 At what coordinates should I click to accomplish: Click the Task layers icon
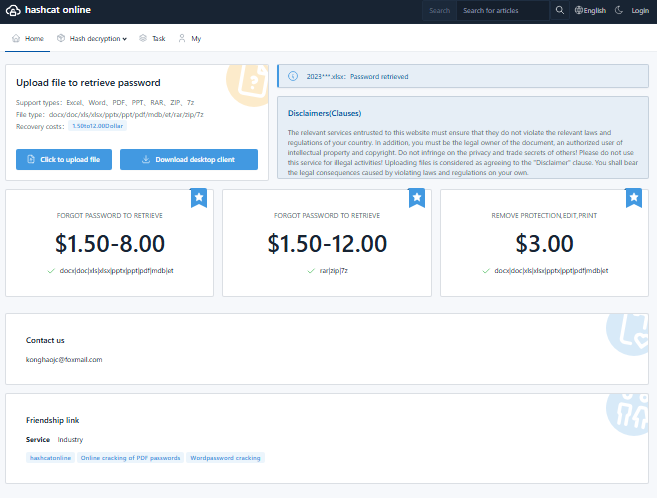pyautogui.click(x=143, y=38)
